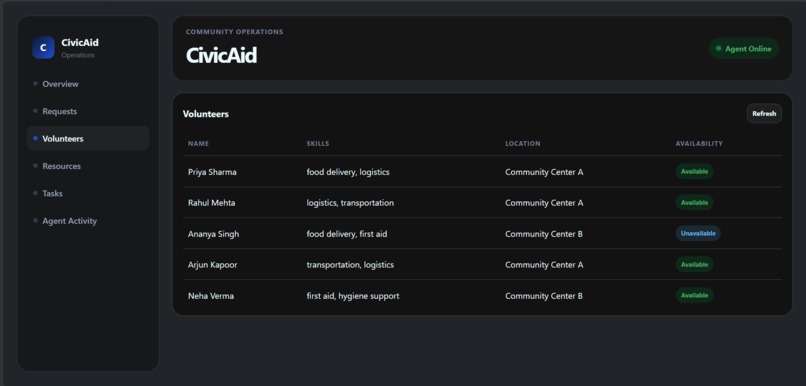Select the Priya Sharma name cell
Viewport: 806px width, 386px height.
[x=212, y=172]
